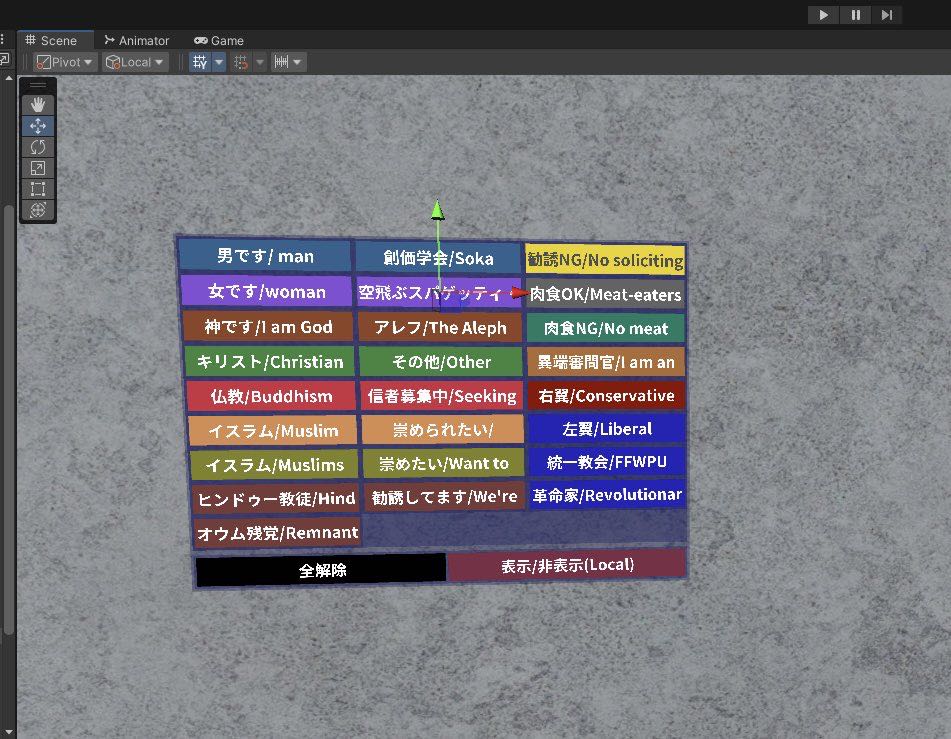Click the Pause button
The width and height of the screenshot is (951, 739).
point(856,14)
